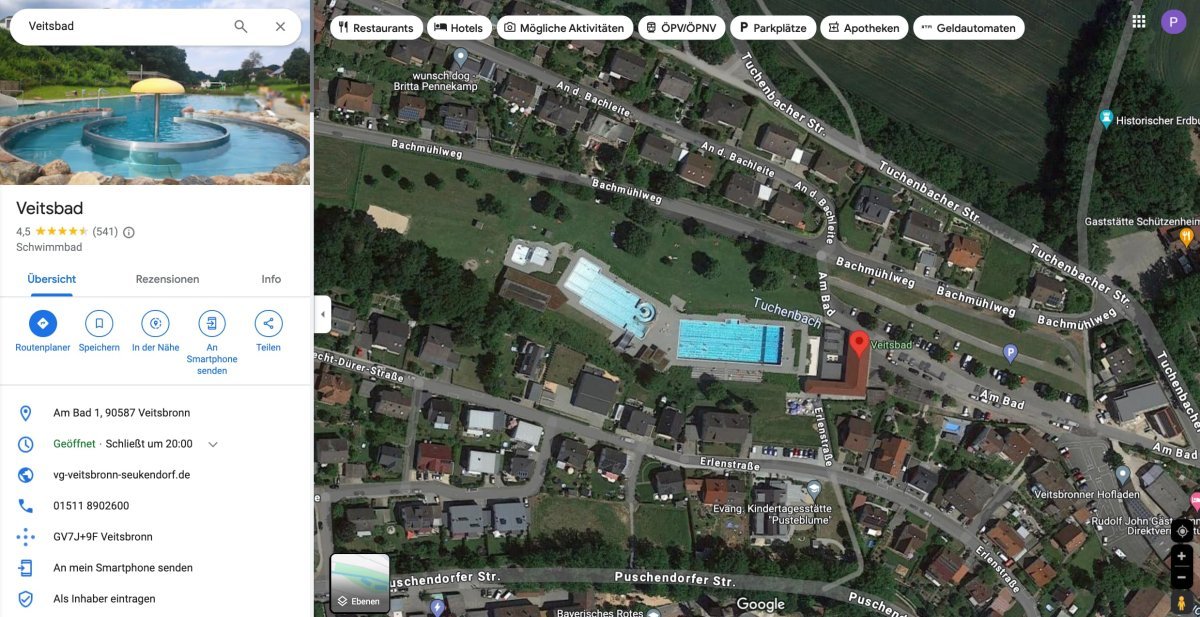Clear the Veitsbad search field

(x=281, y=26)
